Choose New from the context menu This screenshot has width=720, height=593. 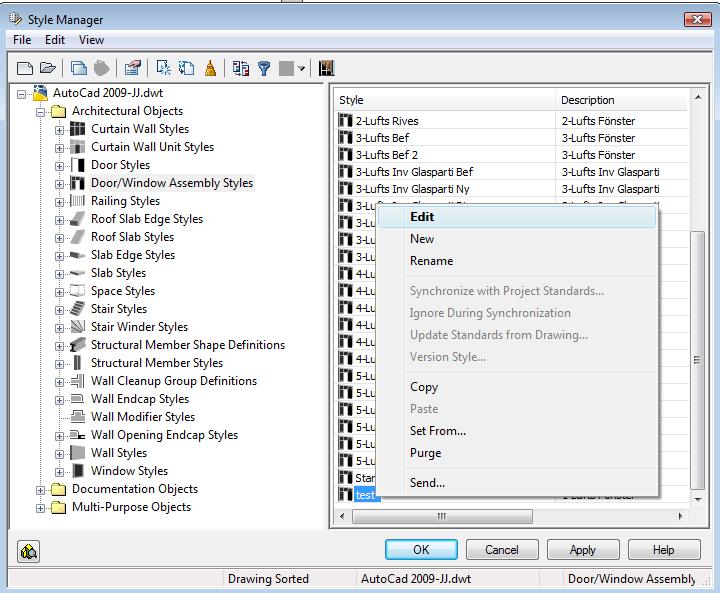[518, 239]
